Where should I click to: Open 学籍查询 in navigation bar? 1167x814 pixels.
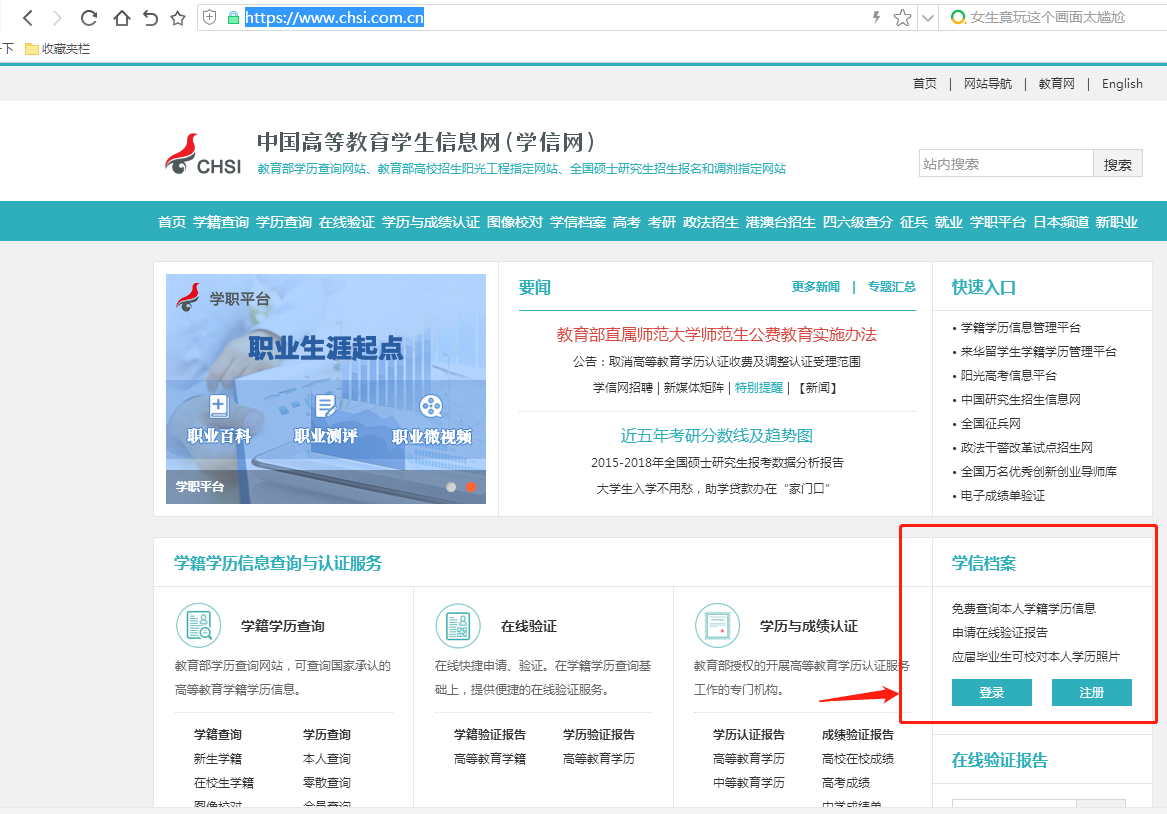220,222
